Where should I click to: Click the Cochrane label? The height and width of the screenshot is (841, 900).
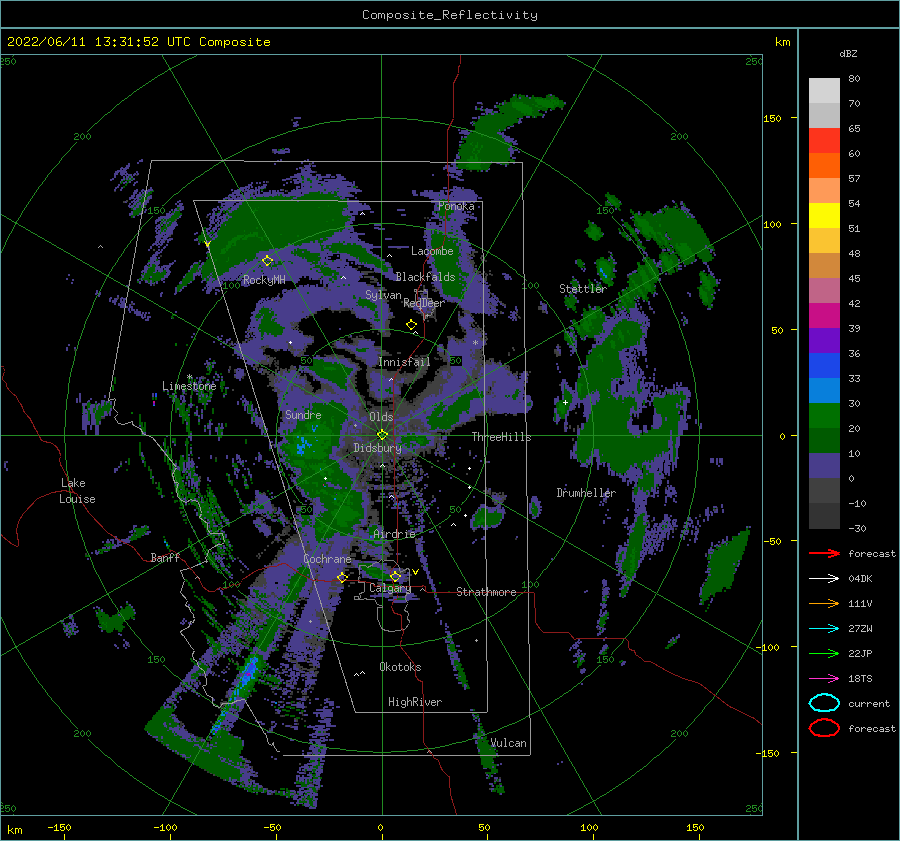(327, 559)
